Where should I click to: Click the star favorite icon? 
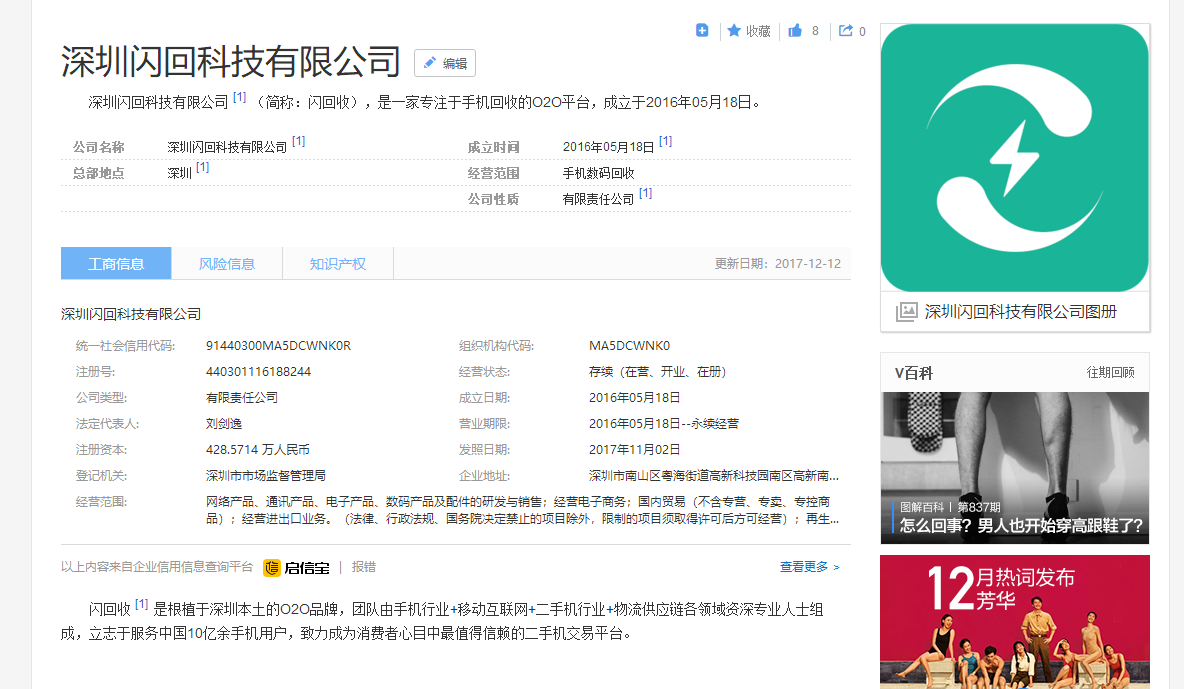pyautogui.click(x=734, y=30)
